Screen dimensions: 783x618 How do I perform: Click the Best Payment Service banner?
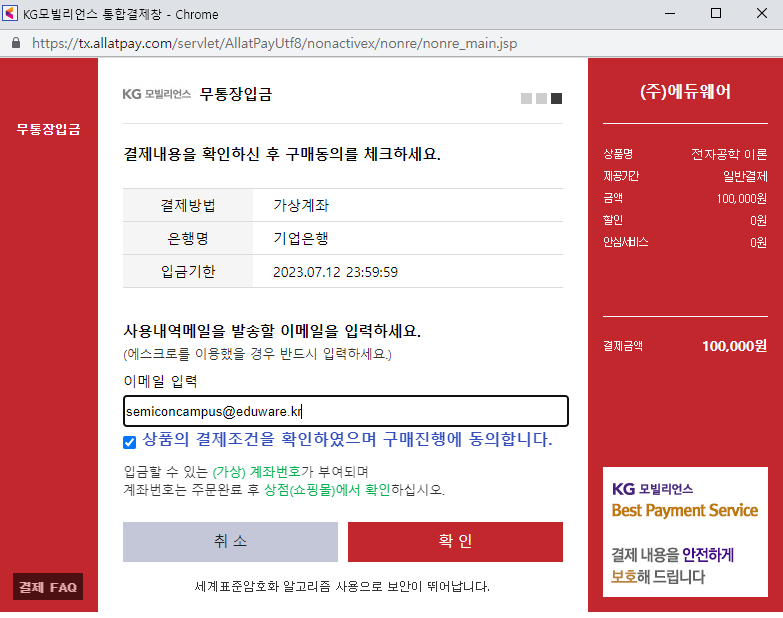tap(685, 532)
